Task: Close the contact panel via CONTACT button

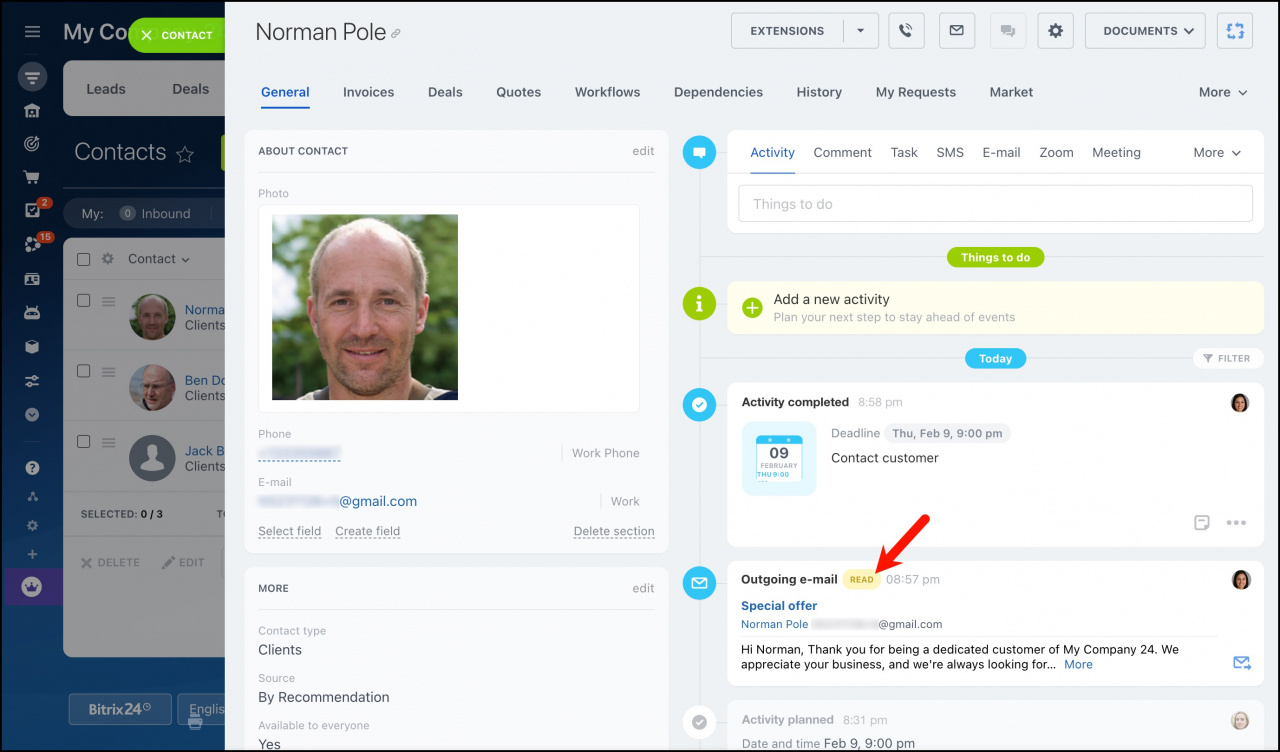Action: coord(177,35)
